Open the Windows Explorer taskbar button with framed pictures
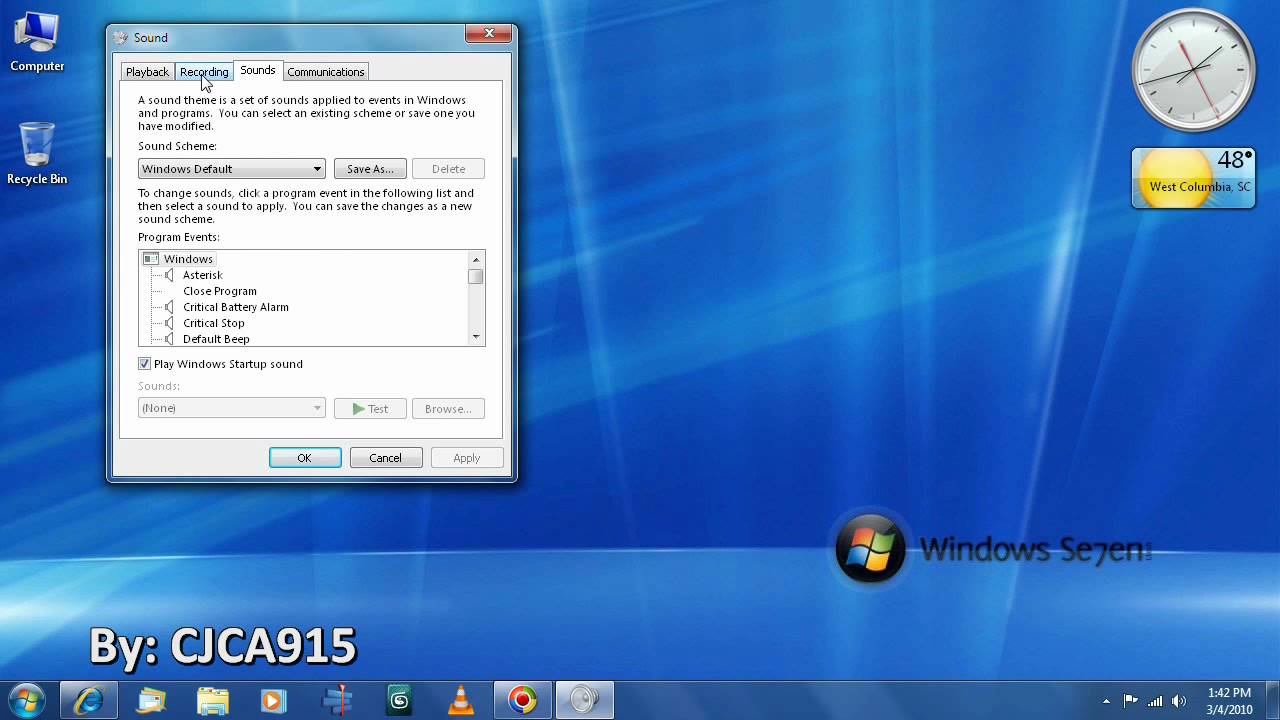This screenshot has width=1280, height=720. pyautogui.click(x=151, y=700)
